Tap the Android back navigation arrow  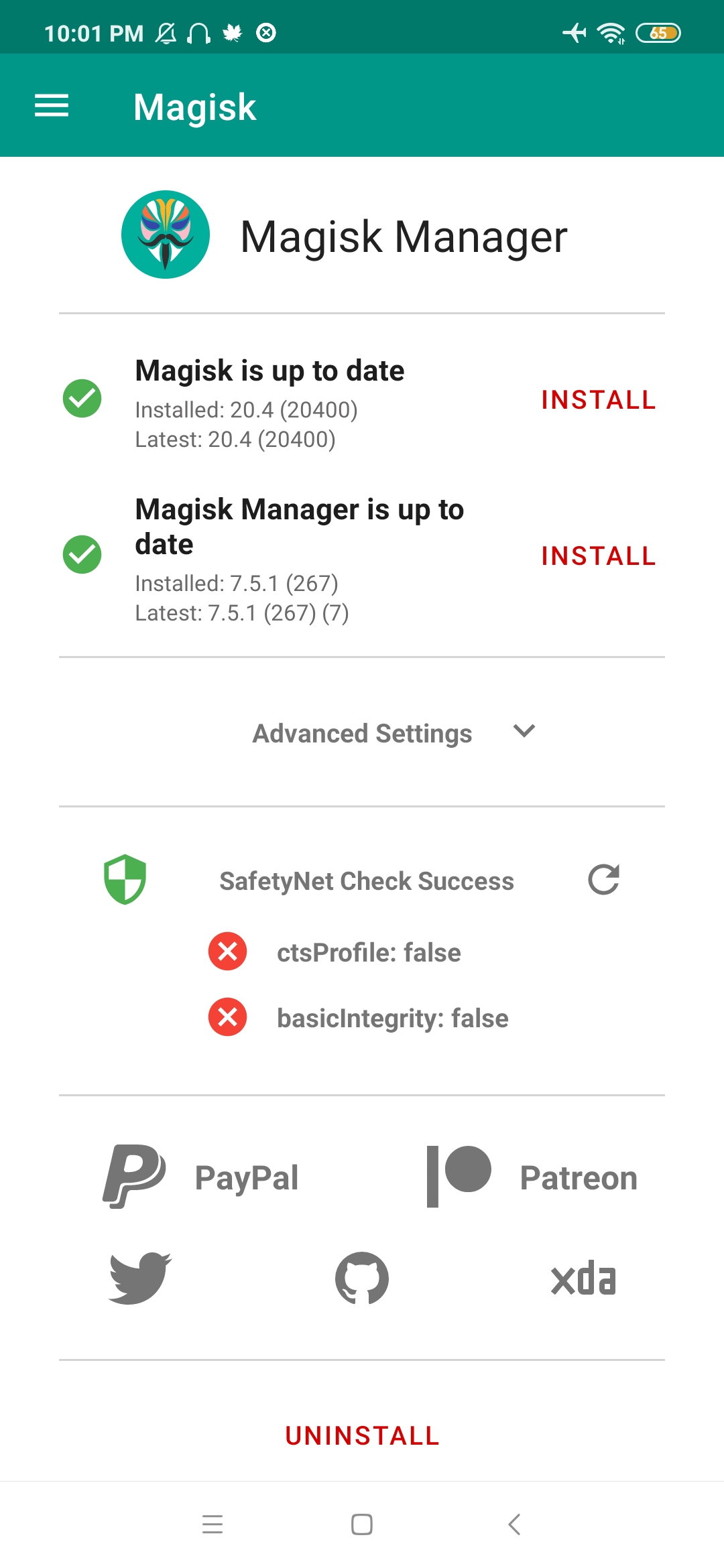pyautogui.click(x=514, y=1524)
